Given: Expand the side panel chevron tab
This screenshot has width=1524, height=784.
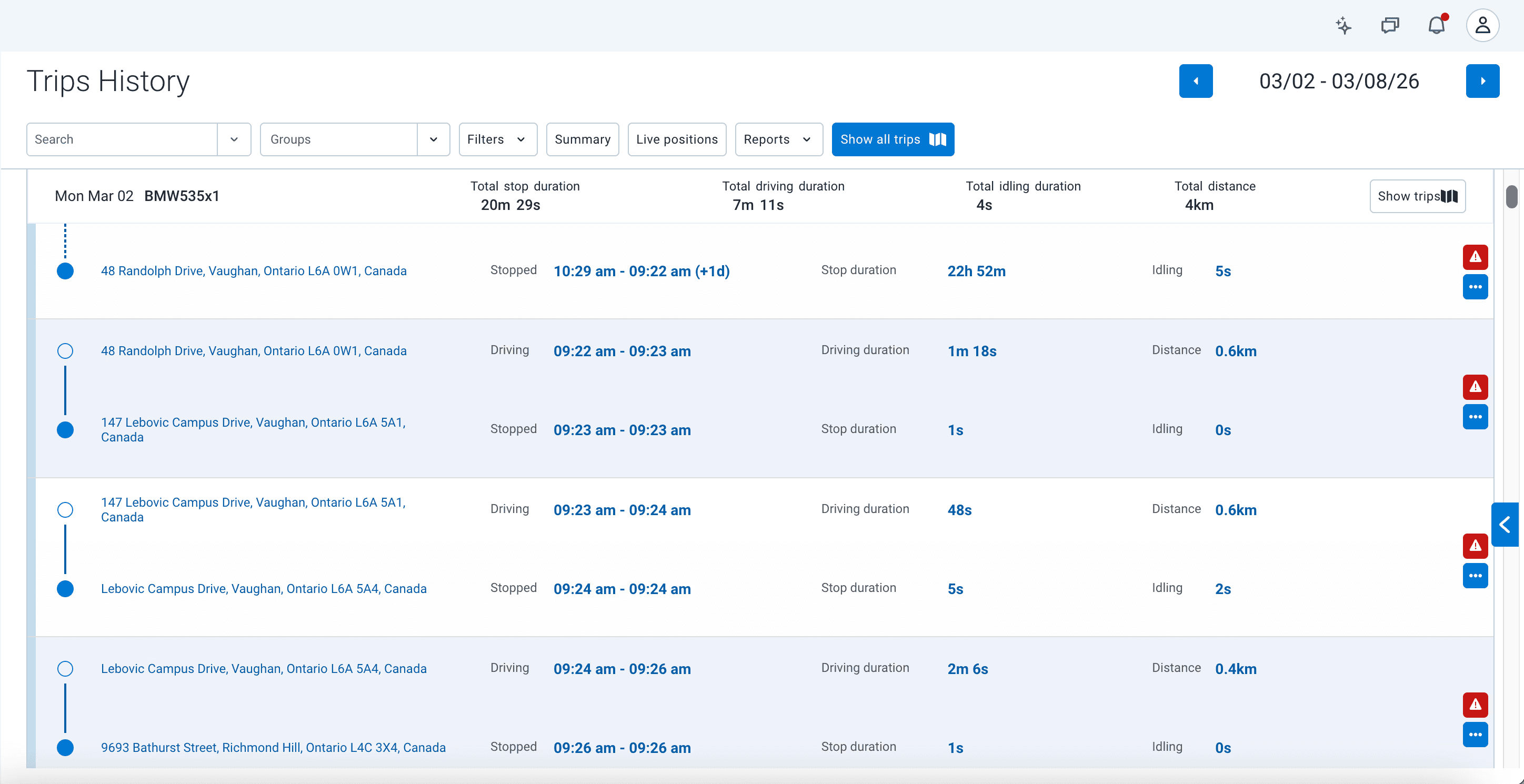Looking at the screenshot, I should (x=1505, y=524).
